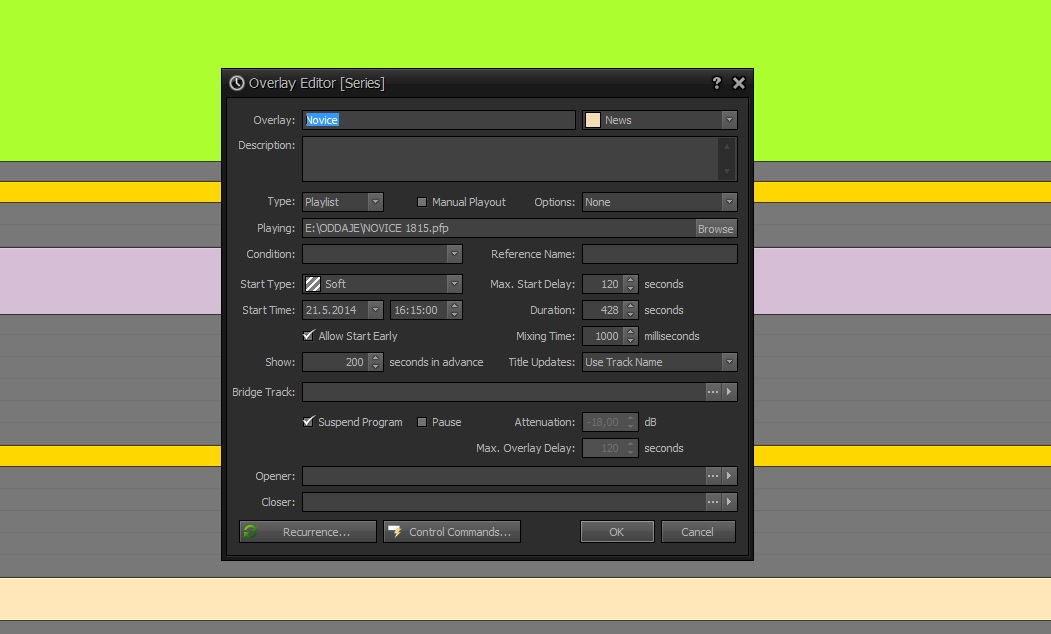The image size is (1051, 634).
Task: Click the Reference Name field
Action: point(660,254)
